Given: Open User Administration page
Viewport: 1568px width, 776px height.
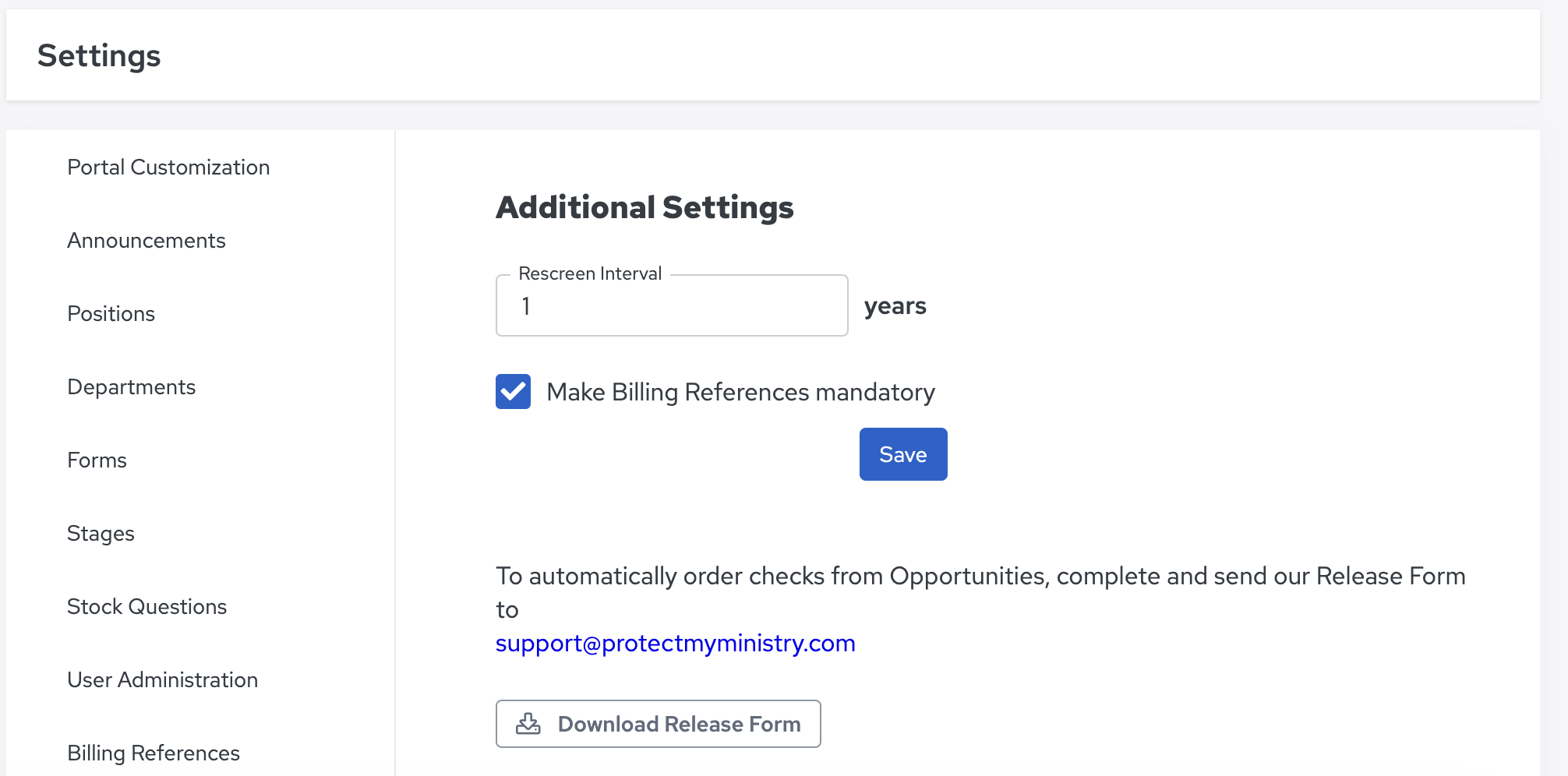Looking at the screenshot, I should click(163, 680).
